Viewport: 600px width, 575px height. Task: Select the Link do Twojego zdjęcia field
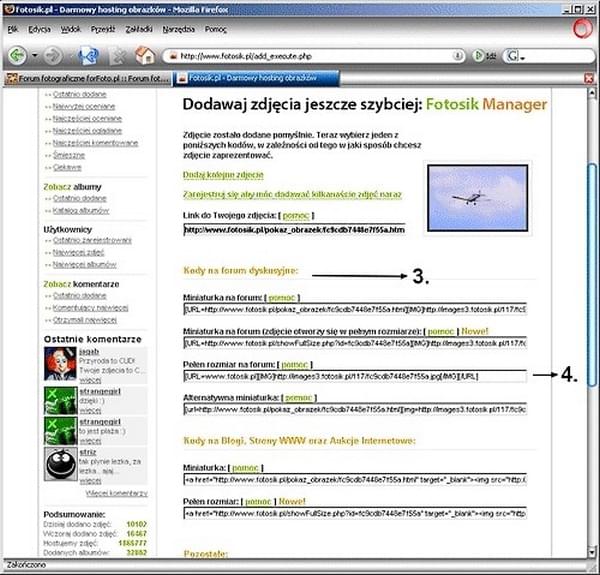(x=294, y=230)
